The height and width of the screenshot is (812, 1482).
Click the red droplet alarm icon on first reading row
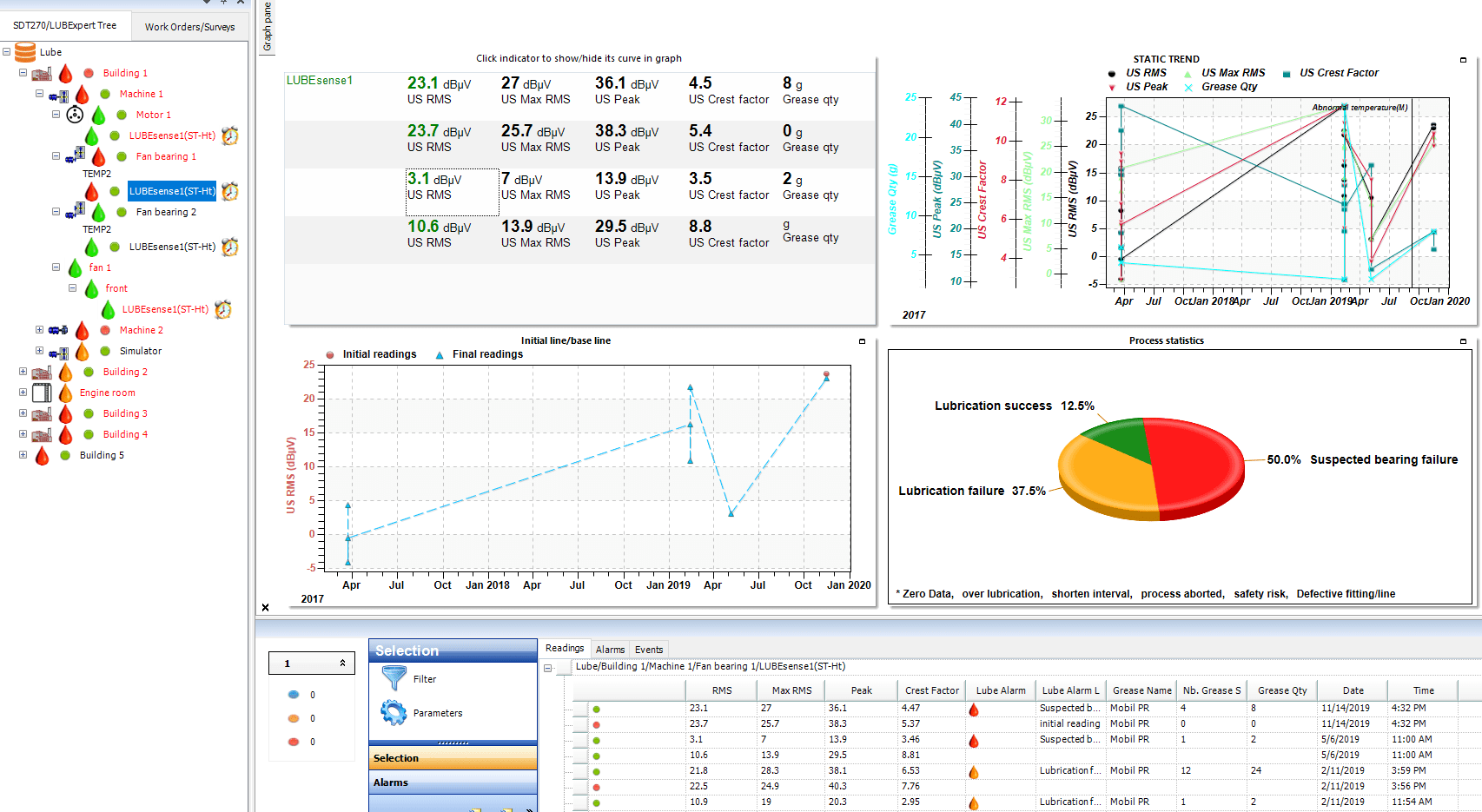tap(973, 709)
